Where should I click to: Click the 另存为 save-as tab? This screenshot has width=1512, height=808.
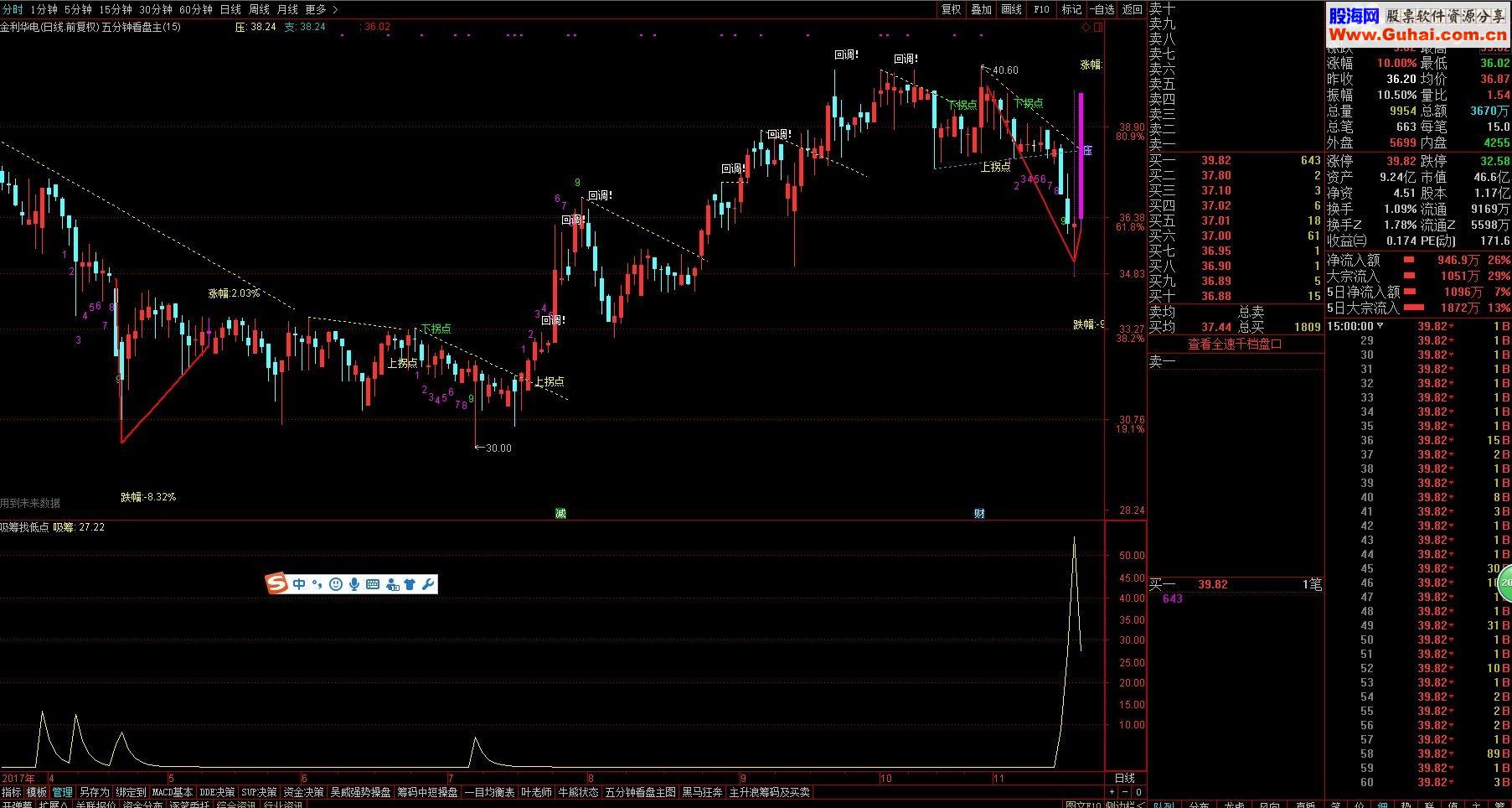pos(95,792)
